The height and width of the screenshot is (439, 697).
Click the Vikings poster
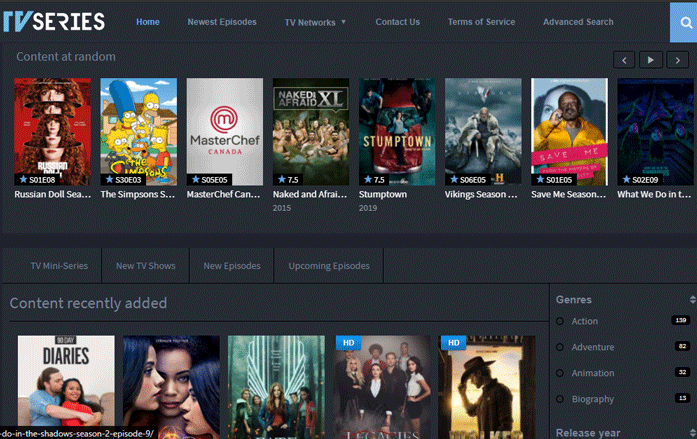tap(483, 132)
